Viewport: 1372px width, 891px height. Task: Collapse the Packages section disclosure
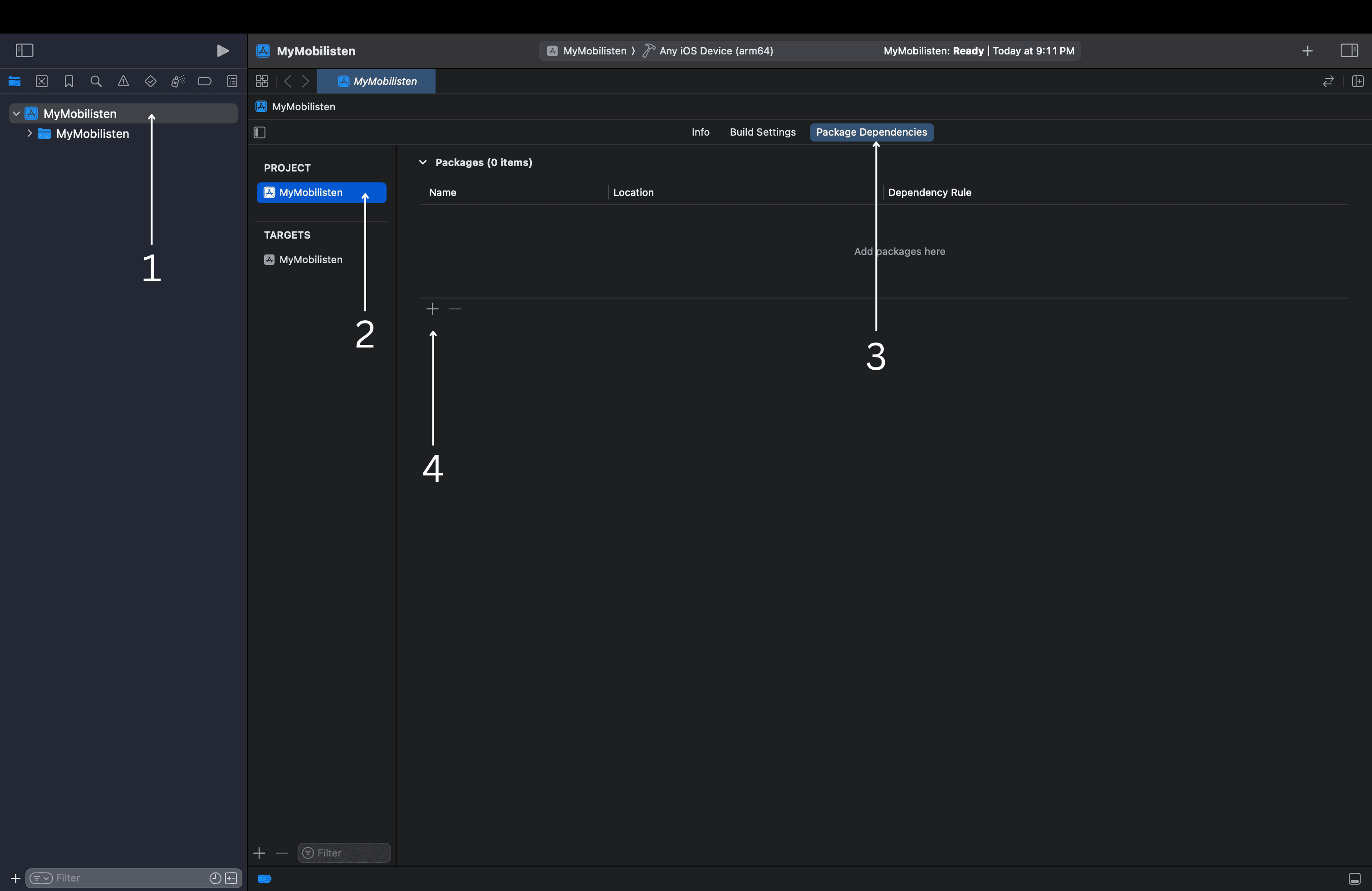[x=422, y=162]
